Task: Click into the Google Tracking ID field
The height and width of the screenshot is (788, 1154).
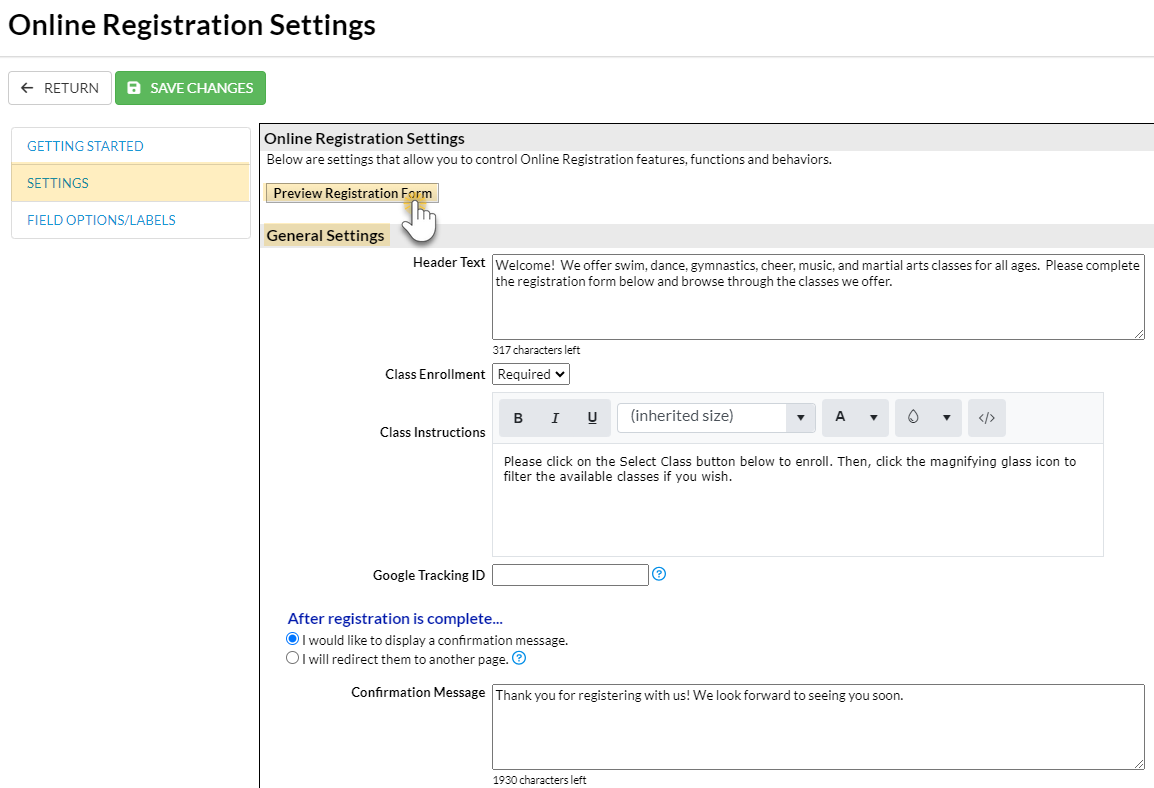Action: pos(570,575)
